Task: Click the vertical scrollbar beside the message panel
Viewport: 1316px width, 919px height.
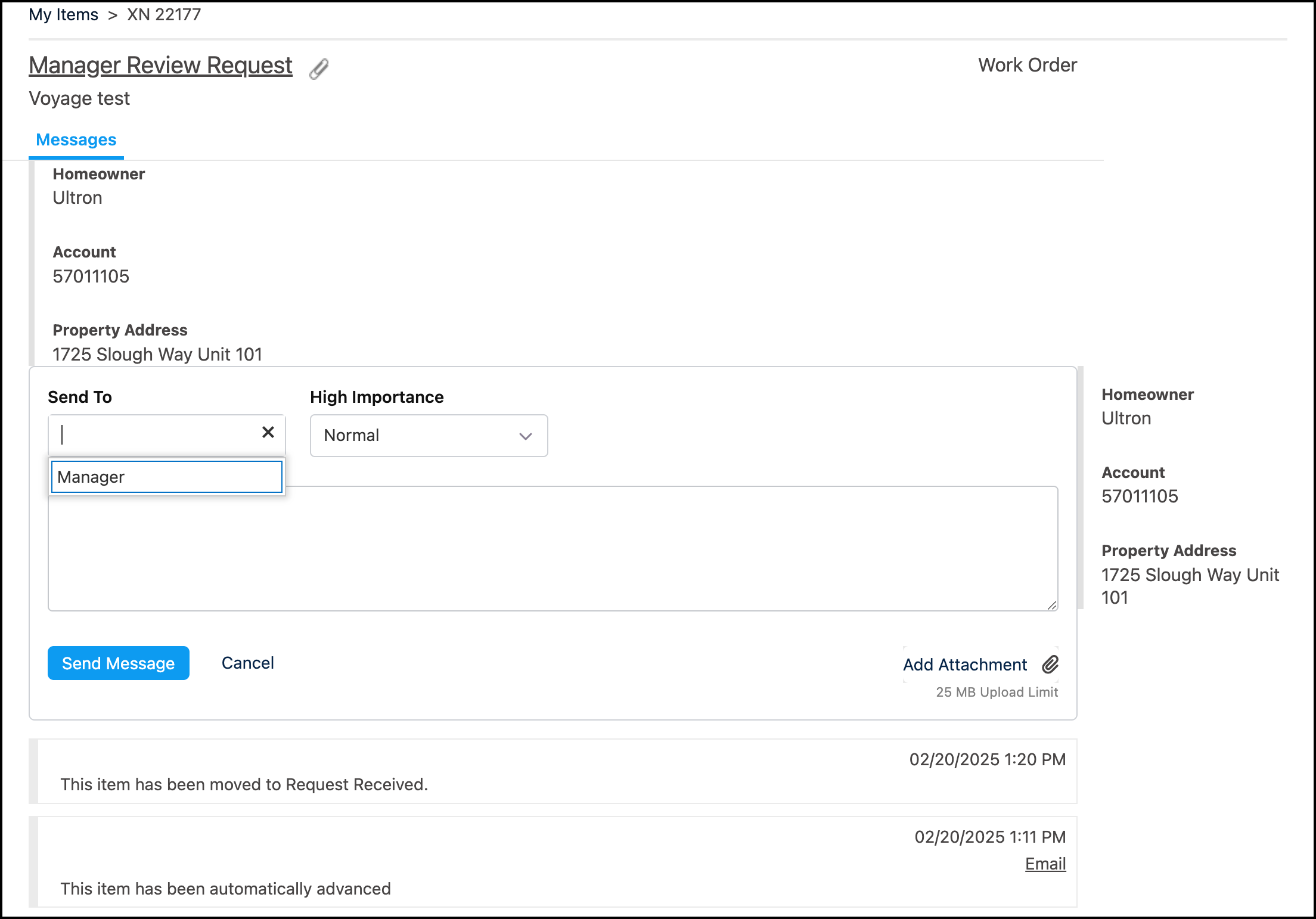Action: tap(1081, 488)
